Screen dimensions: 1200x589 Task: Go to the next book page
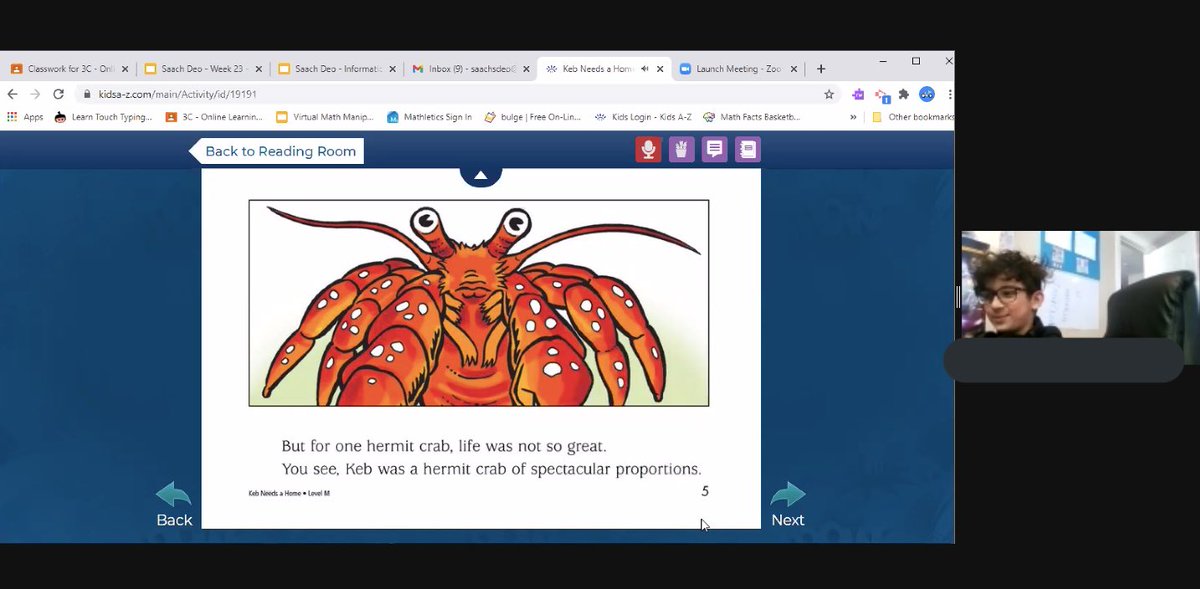787,505
